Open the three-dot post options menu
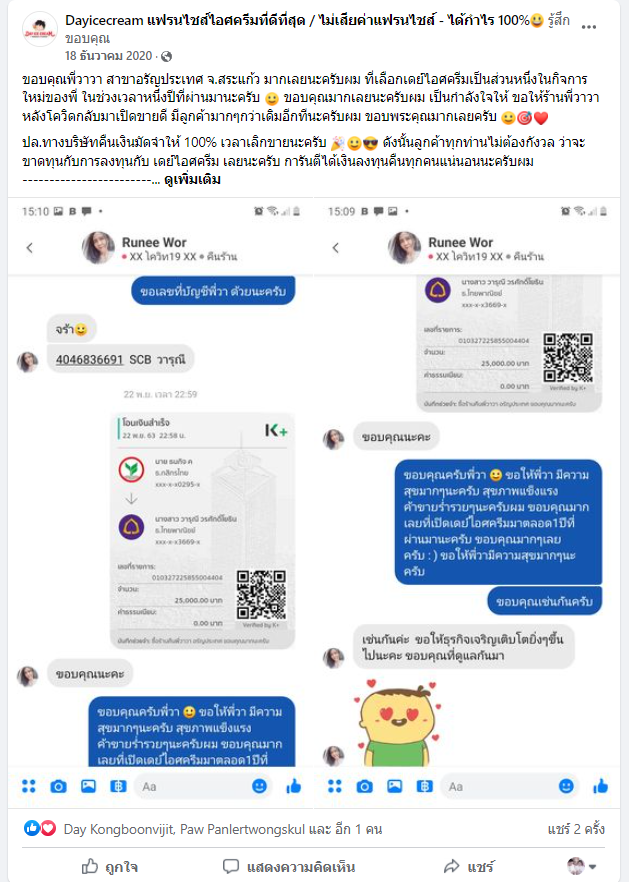 (588, 27)
